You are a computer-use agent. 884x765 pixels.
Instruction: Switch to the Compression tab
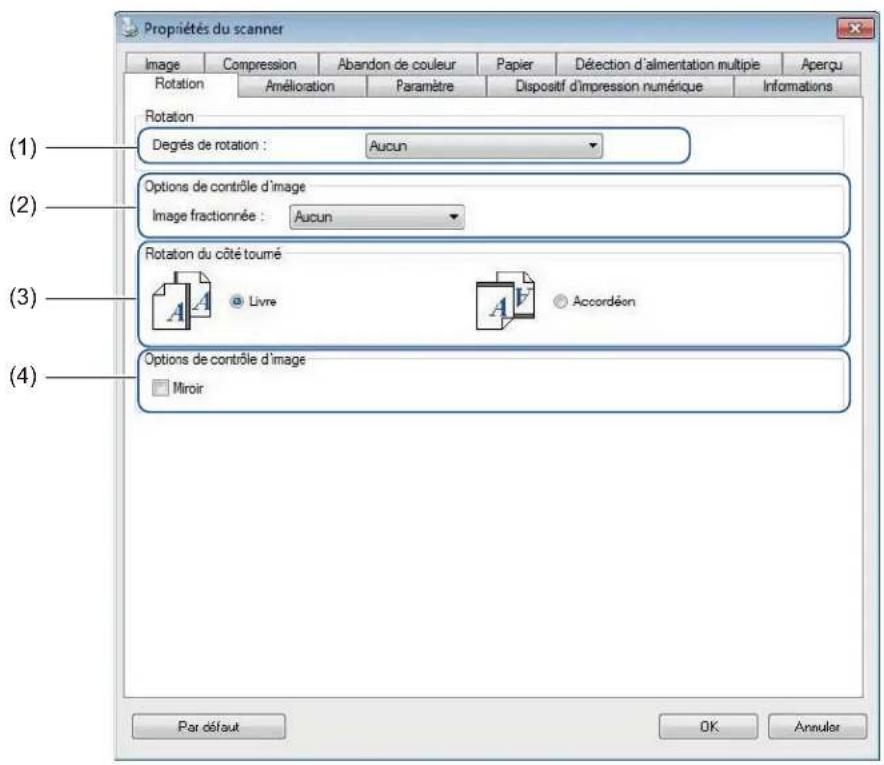click(260, 64)
